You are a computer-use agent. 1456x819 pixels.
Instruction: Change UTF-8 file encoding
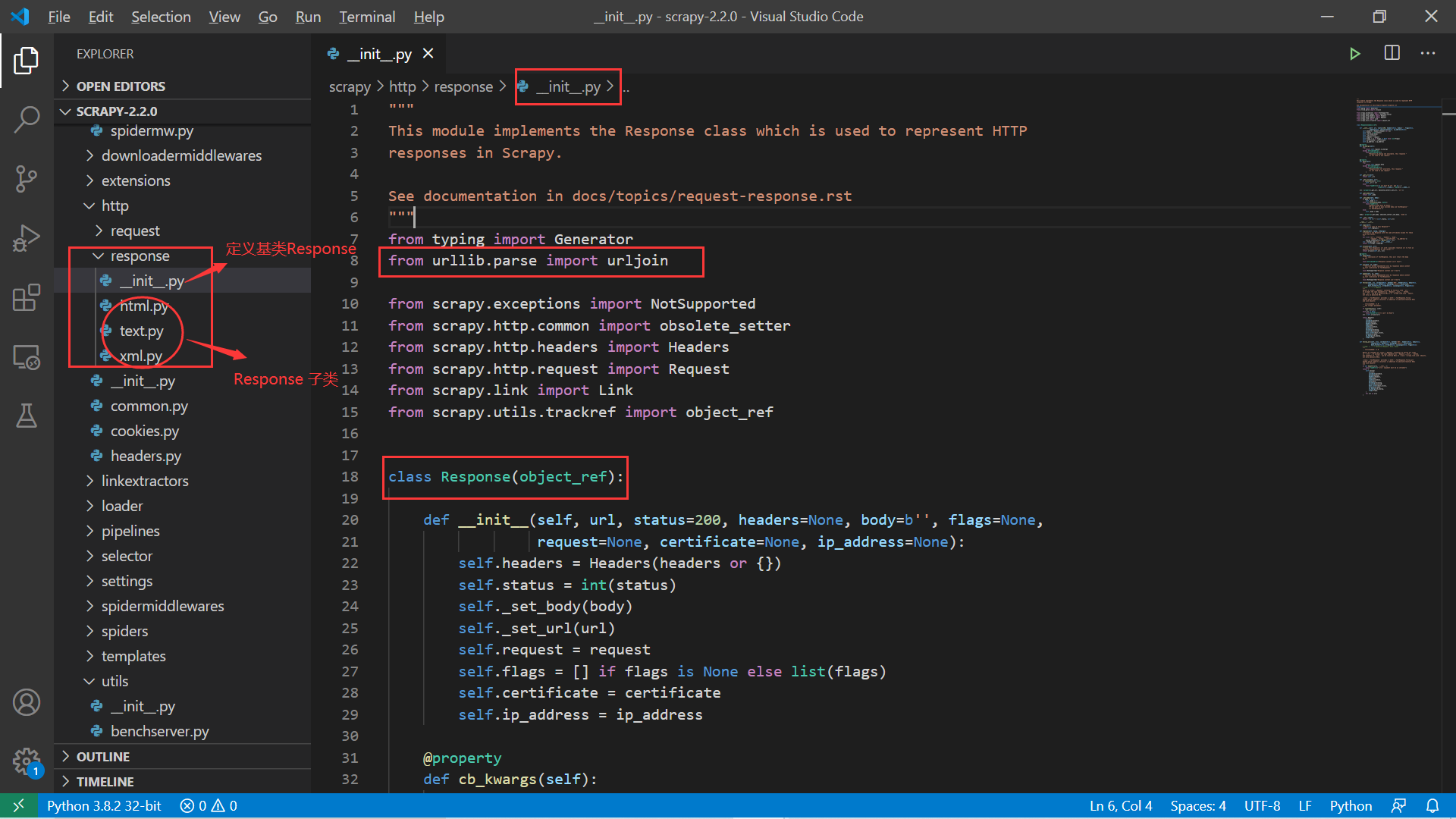(x=1262, y=805)
